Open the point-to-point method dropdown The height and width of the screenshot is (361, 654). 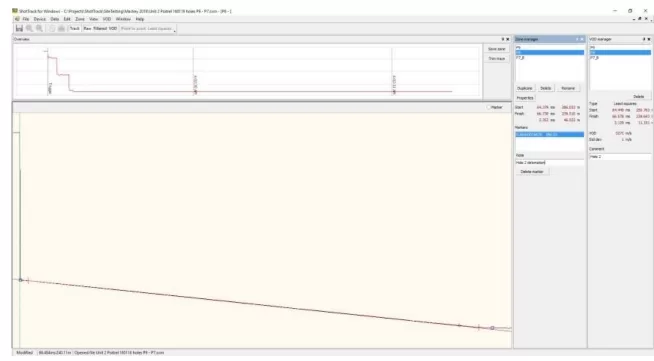(x=148, y=29)
